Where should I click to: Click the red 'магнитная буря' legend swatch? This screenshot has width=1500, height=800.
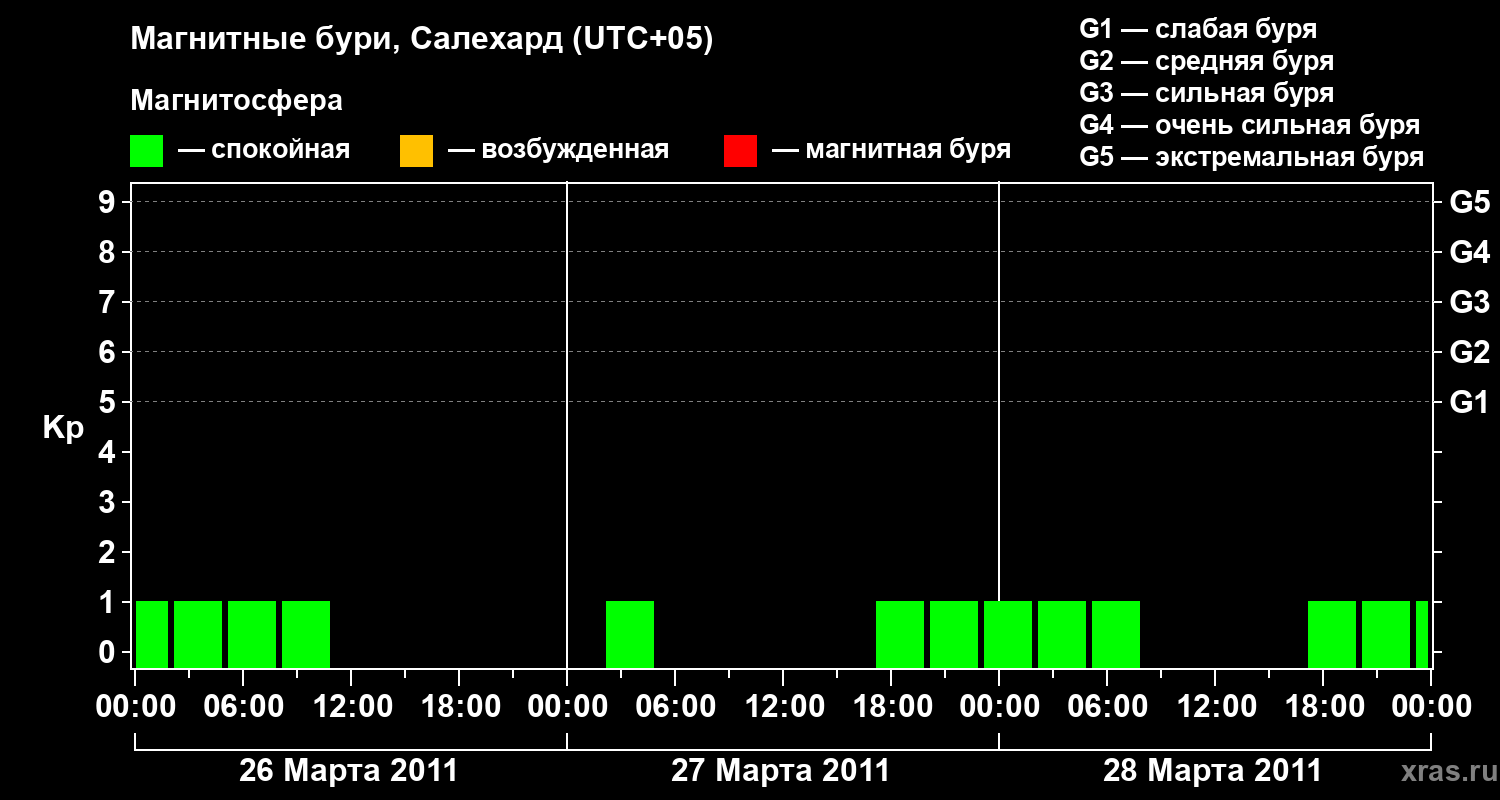740,151
